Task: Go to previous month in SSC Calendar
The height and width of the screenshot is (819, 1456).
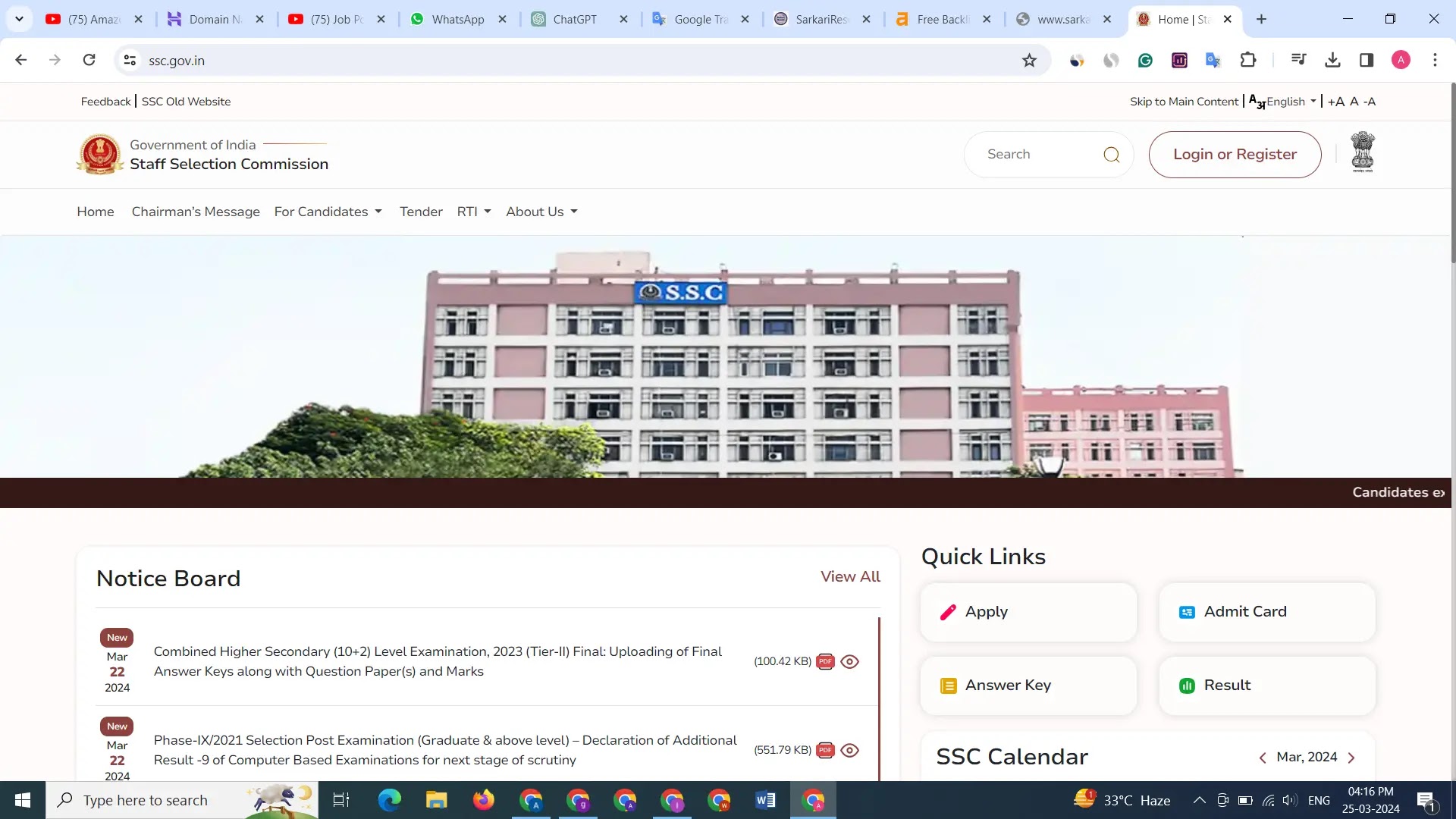Action: (x=1263, y=758)
